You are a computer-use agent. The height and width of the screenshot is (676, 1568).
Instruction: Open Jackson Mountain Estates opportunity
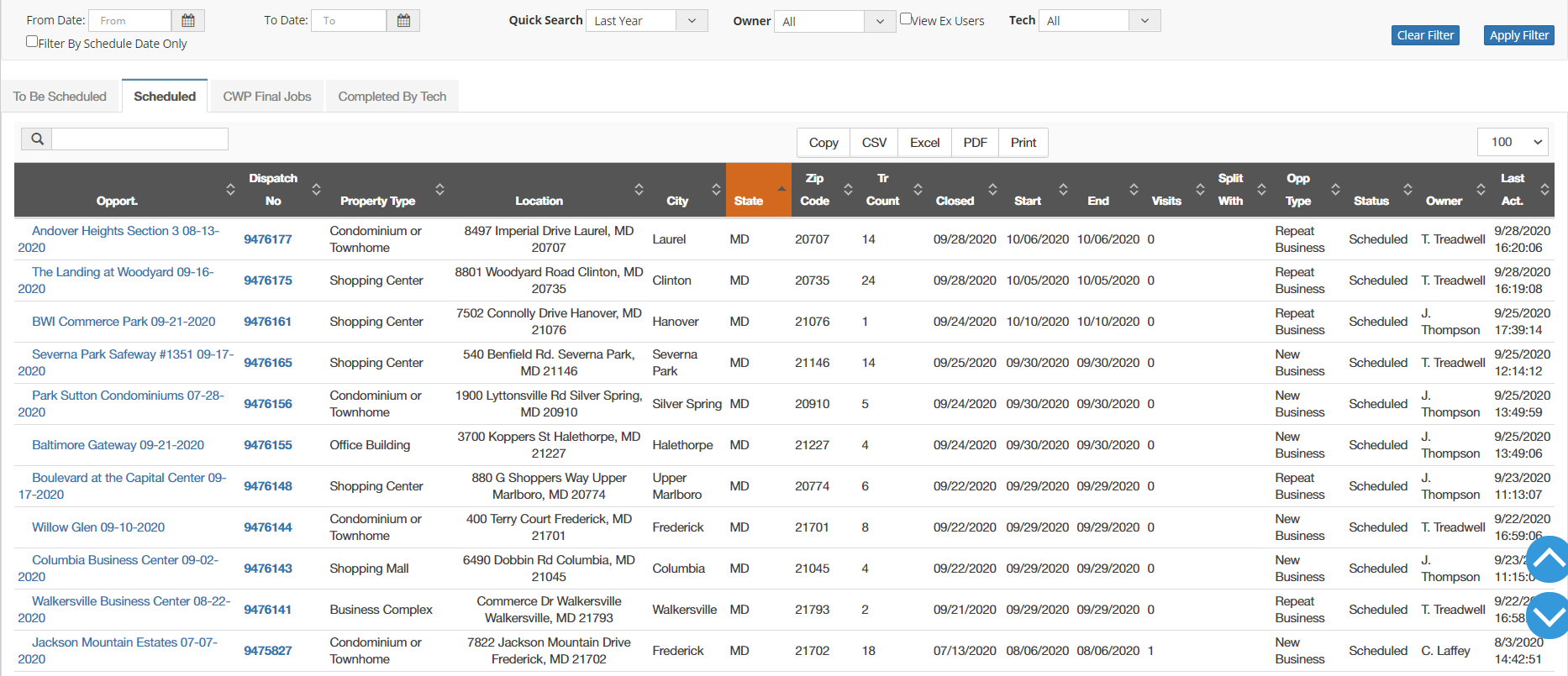[x=118, y=651]
